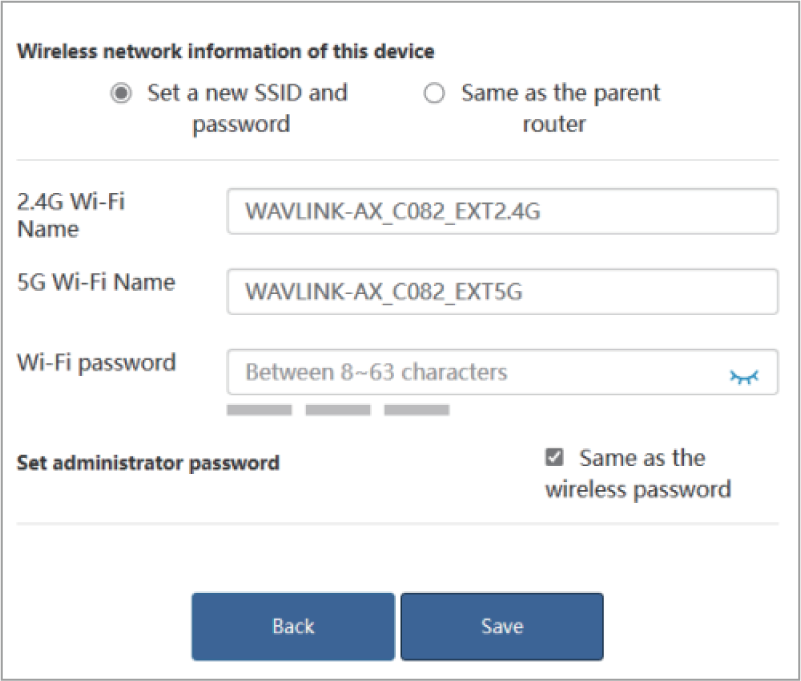Click the "Same as the wireless password" label text
Viewport: 801px width, 681px height.
coord(640,474)
